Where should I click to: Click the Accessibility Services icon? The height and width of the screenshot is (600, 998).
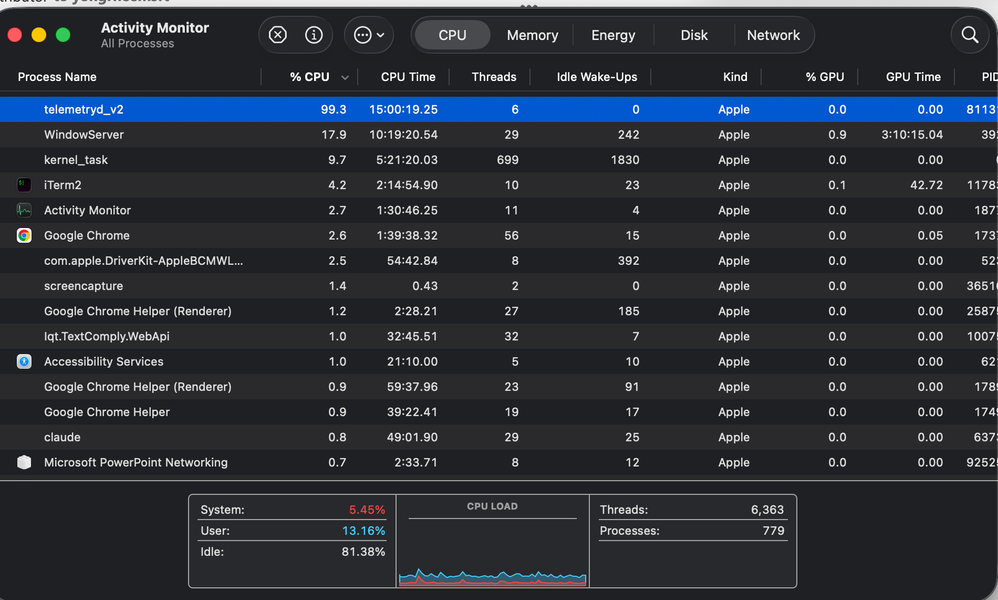click(24, 362)
